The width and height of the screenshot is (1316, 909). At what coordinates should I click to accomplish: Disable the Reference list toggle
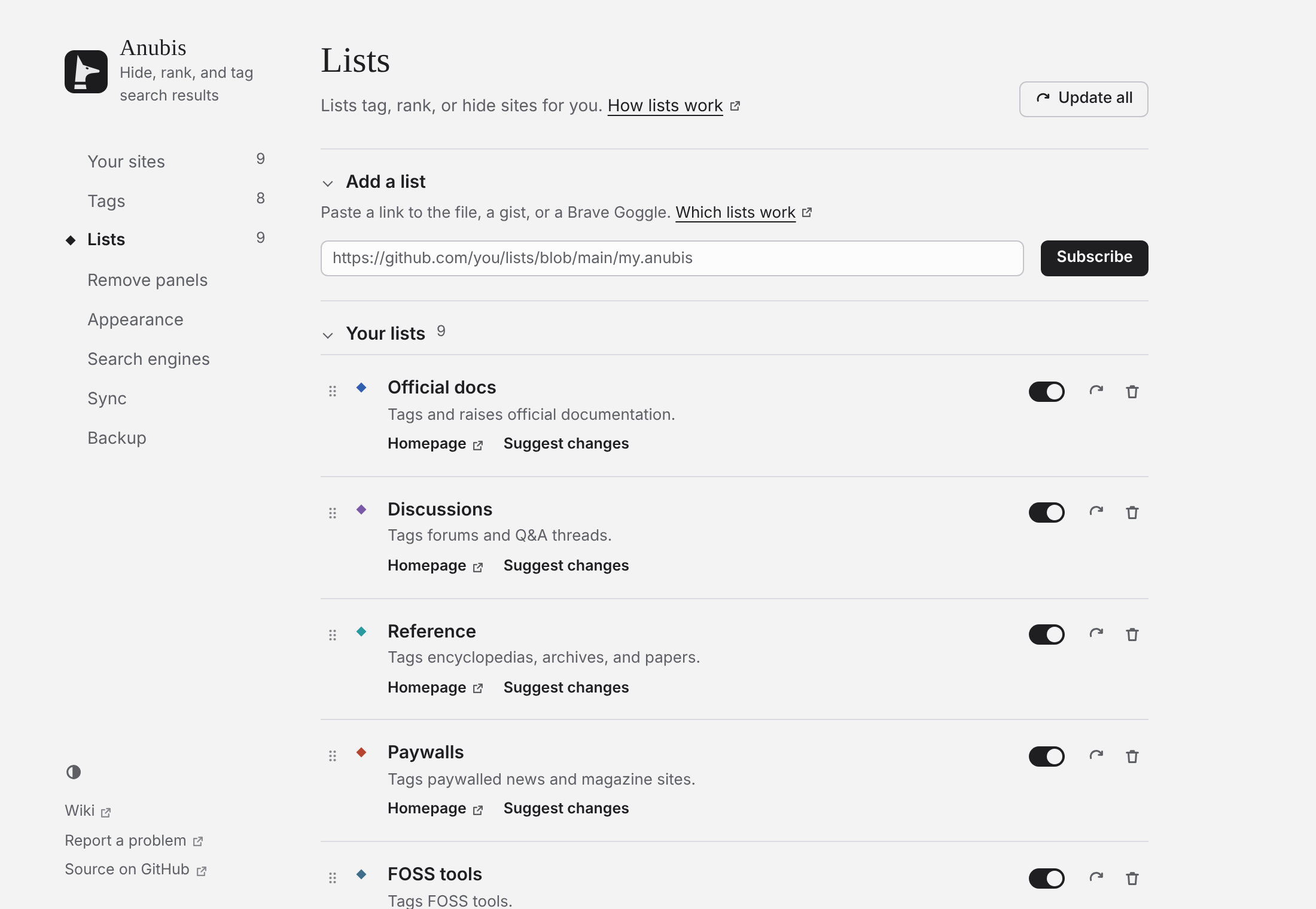click(1047, 635)
